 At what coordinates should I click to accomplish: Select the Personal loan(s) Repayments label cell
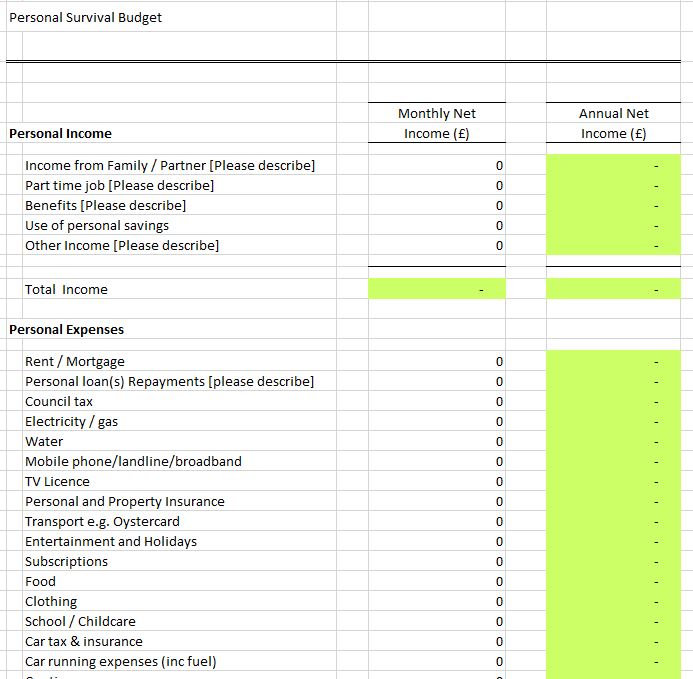tap(169, 381)
